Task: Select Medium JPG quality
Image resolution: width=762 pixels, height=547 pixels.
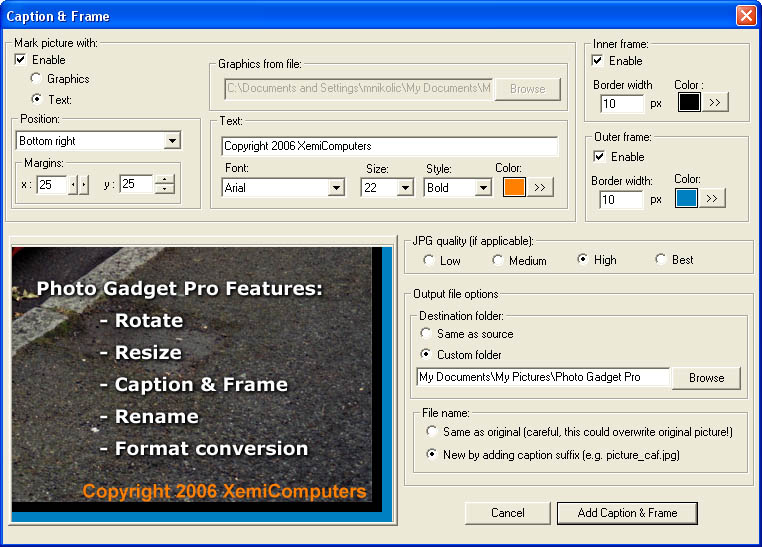Action: (x=498, y=260)
